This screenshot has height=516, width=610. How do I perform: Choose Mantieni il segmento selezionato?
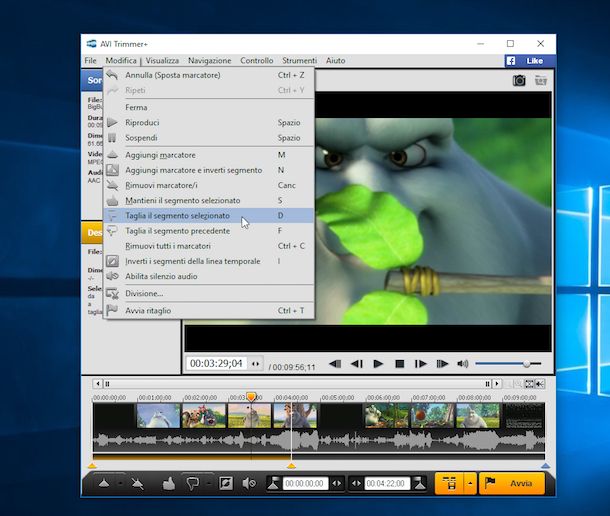[209, 200]
